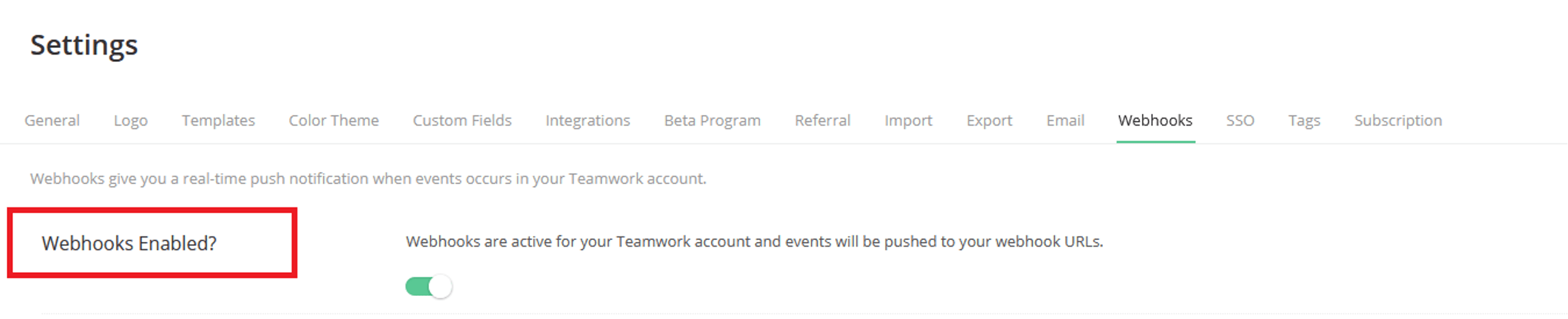Switch to the Logo tab
This screenshot has width=1568, height=319.
[131, 120]
